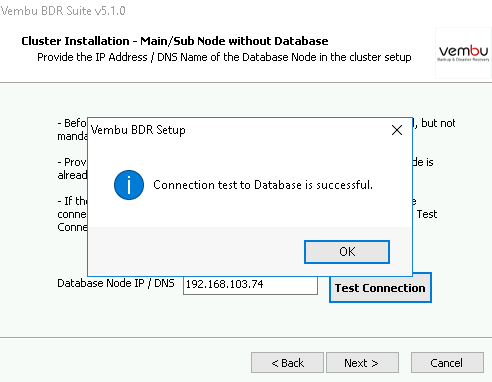The width and height of the screenshot is (492, 382).
Task: Click the OK button in the dialog
Action: (347, 252)
